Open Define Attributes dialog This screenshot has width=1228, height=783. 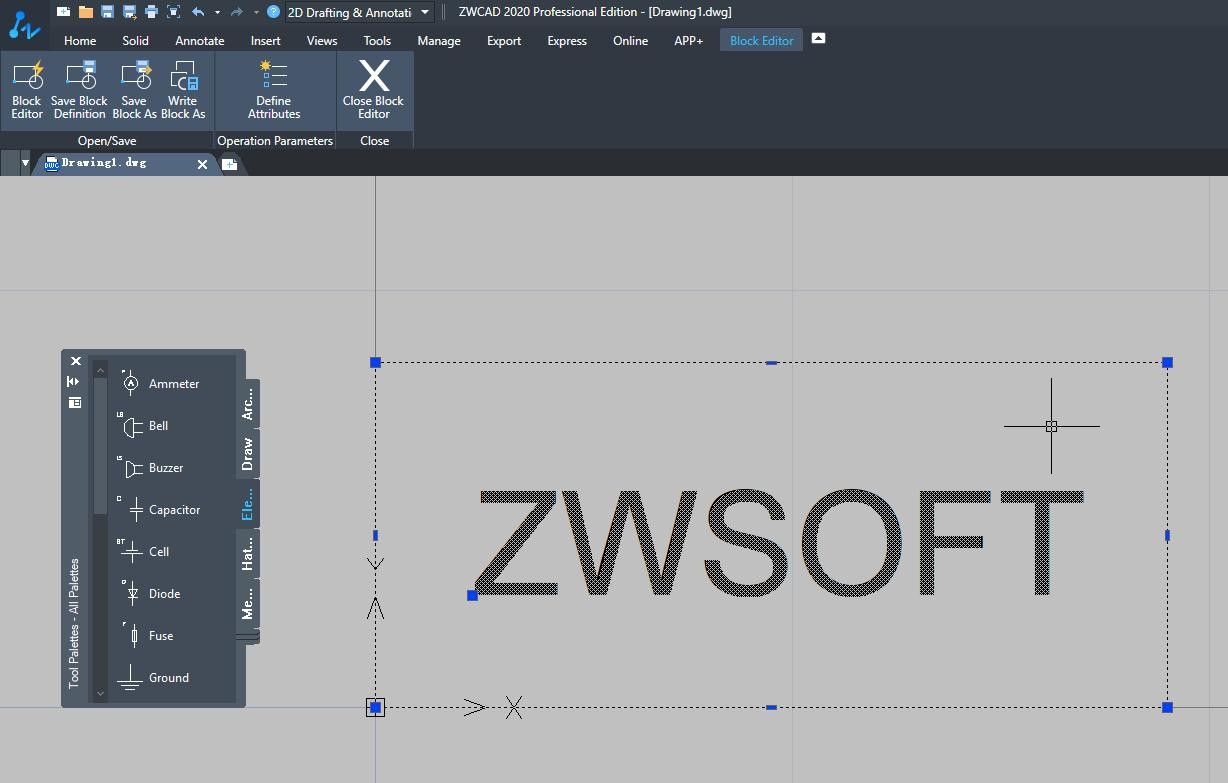[274, 88]
